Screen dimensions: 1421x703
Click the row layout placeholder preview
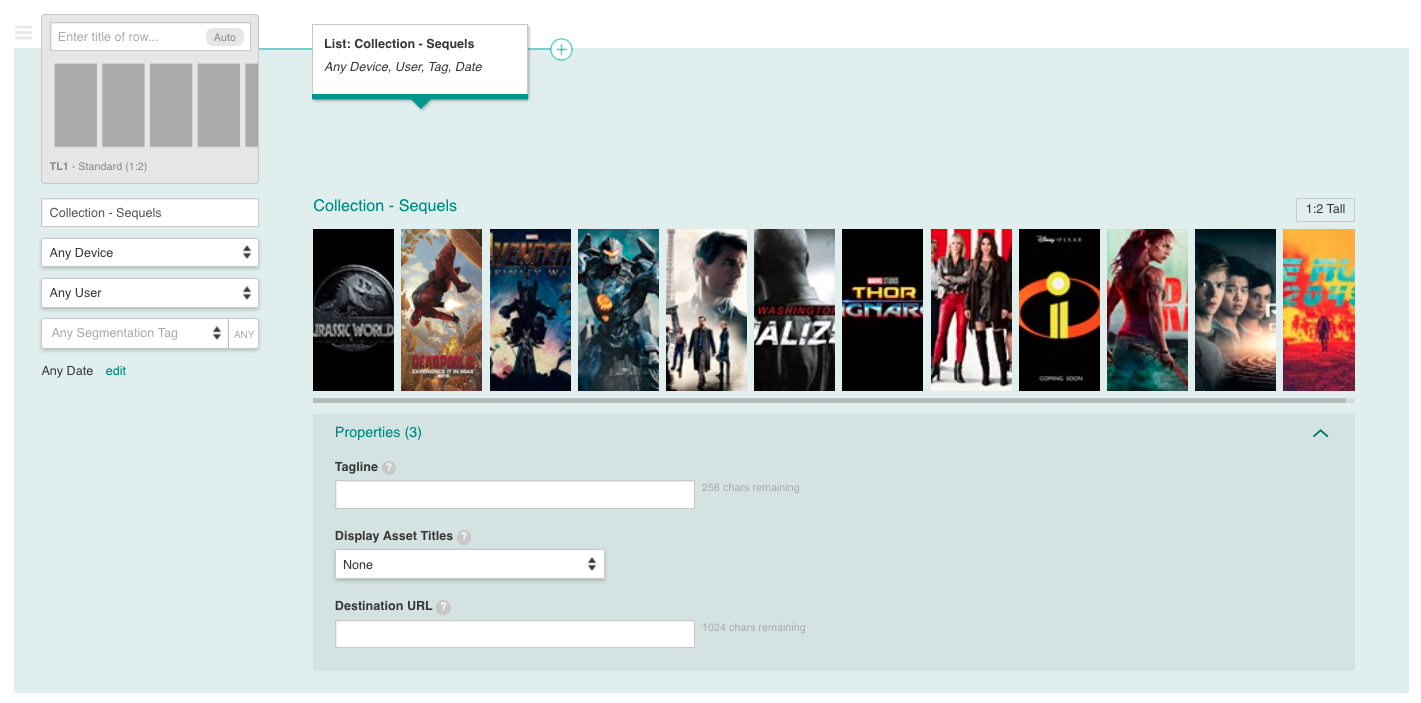155,105
